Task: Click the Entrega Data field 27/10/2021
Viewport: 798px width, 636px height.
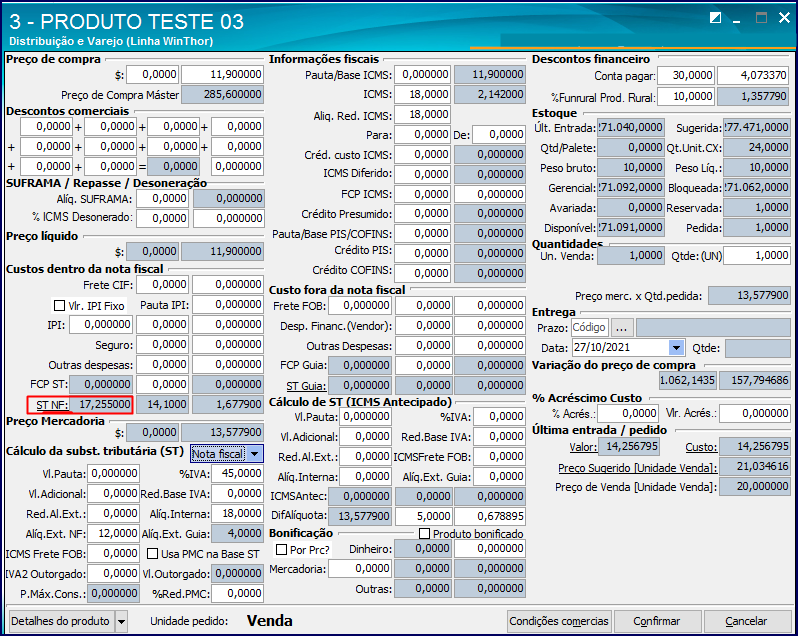Action: point(620,348)
